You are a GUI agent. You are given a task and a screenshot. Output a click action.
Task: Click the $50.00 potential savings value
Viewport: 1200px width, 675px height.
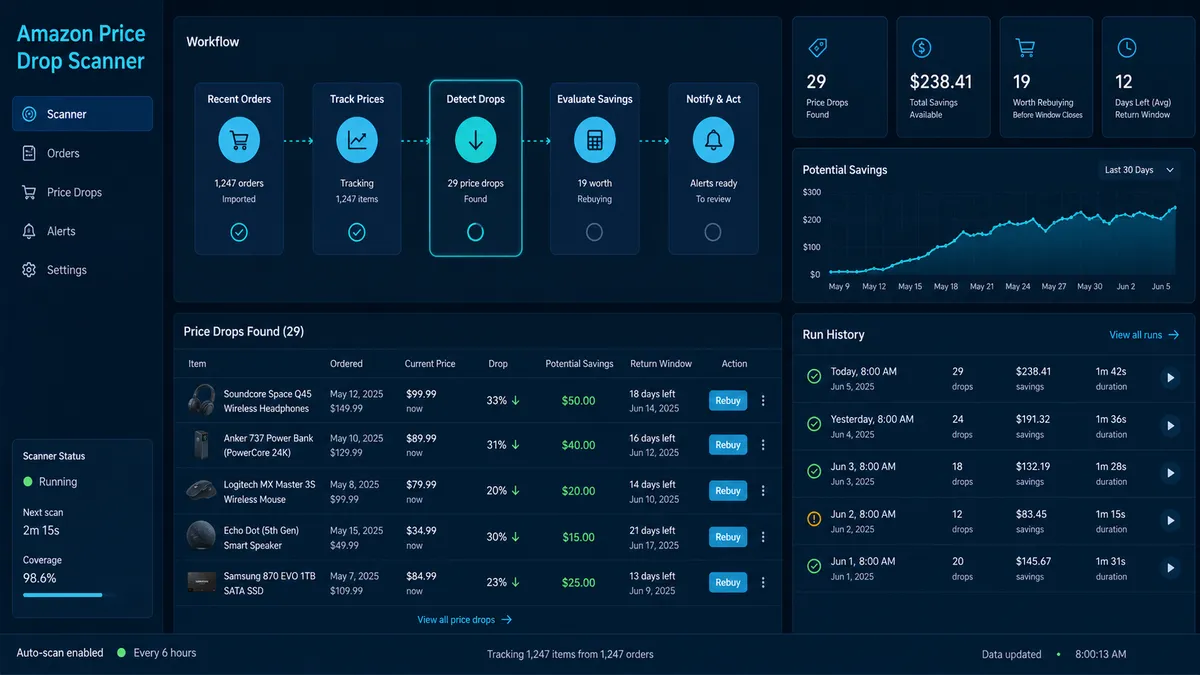pos(578,401)
